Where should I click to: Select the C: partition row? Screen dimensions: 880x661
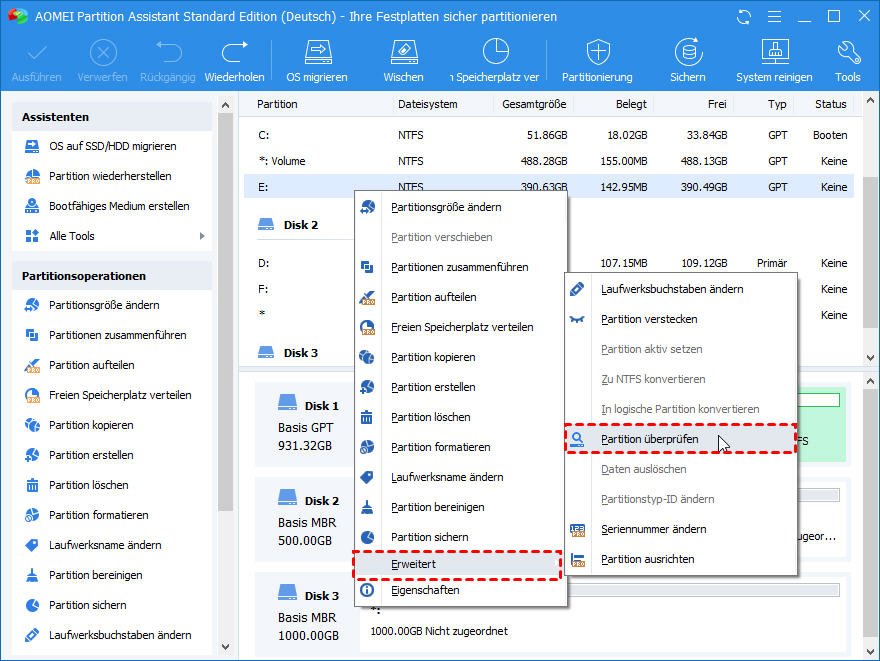pyautogui.click(x=549, y=135)
